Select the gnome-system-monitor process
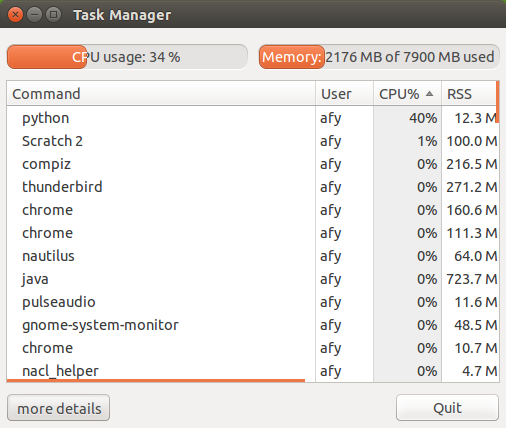This screenshot has height=428, width=506. pyautogui.click(x=252, y=325)
